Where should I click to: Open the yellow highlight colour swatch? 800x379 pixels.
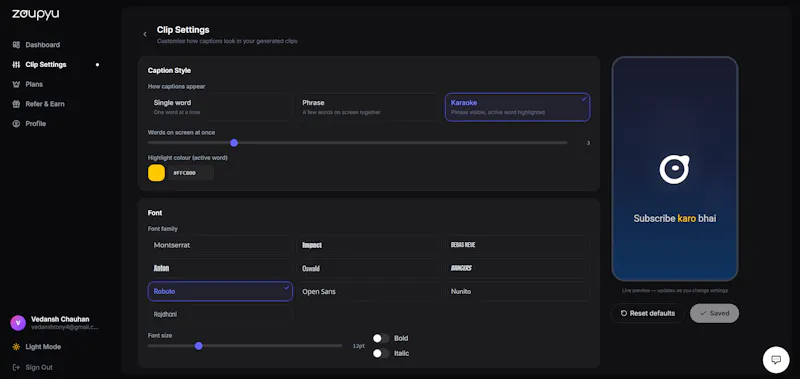tap(157, 173)
